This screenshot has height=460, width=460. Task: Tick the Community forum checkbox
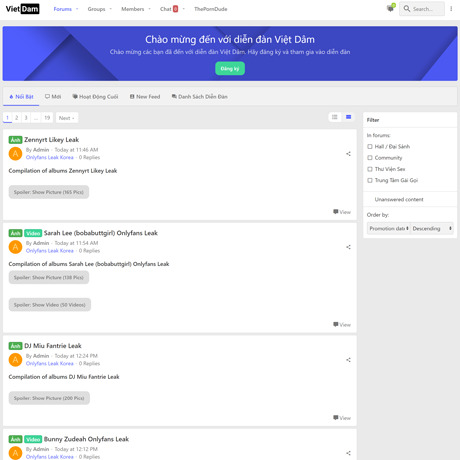[x=370, y=158]
